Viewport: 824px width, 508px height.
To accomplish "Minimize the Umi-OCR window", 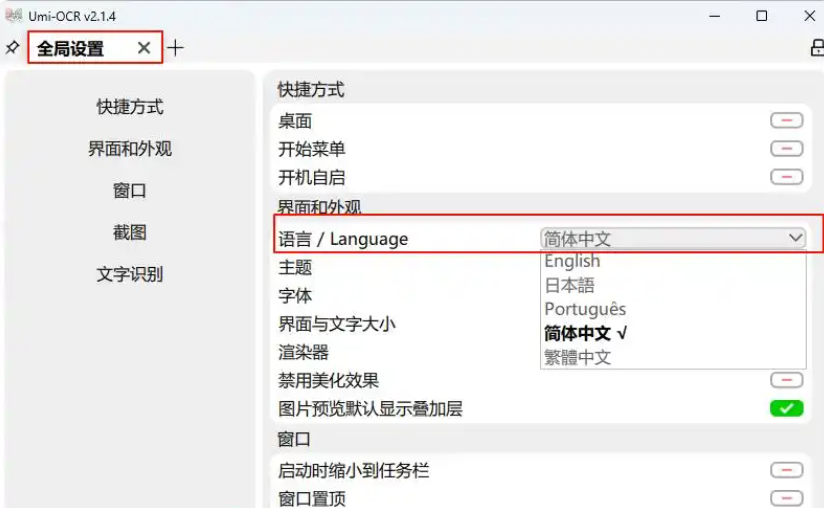I will [x=714, y=16].
